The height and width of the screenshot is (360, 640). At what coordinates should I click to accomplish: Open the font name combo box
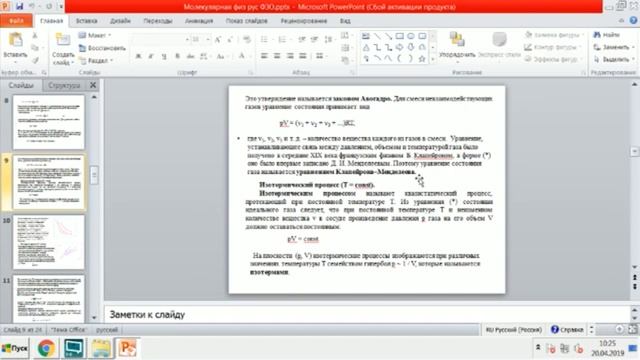click(160, 40)
